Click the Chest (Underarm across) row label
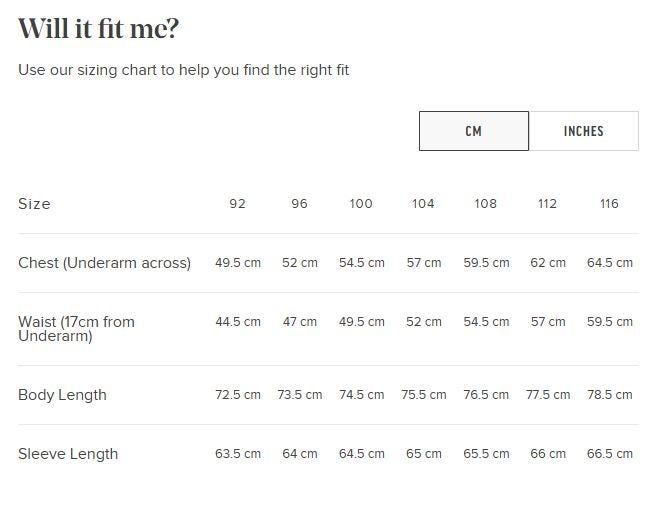This screenshot has height=507, width=660. pyautogui.click(x=104, y=263)
